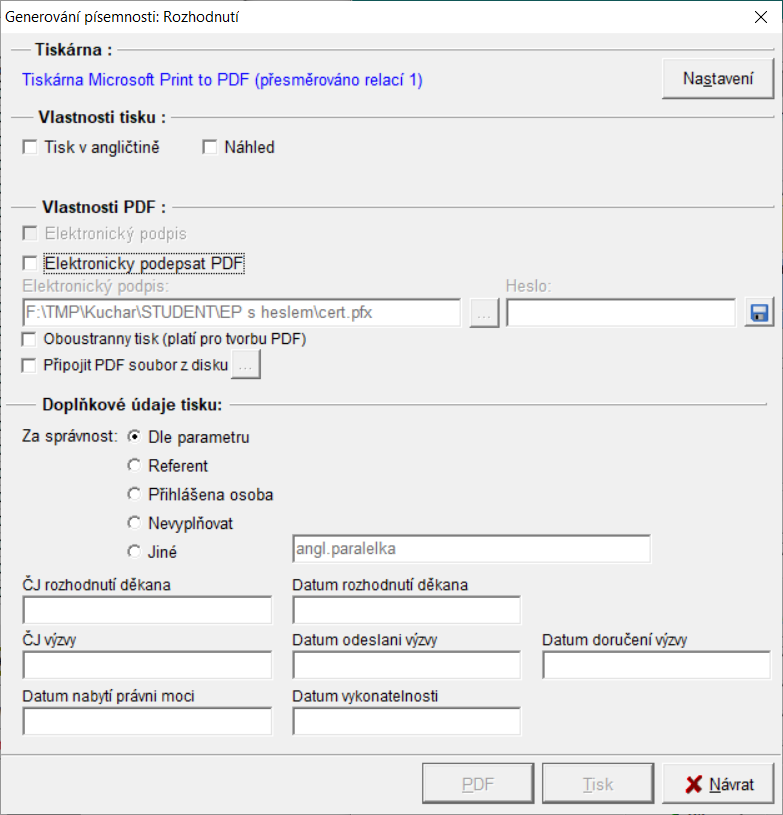Click browse button beside Připojit PDF soubor
Viewport: 783px width, 815px height.
point(247,366)
